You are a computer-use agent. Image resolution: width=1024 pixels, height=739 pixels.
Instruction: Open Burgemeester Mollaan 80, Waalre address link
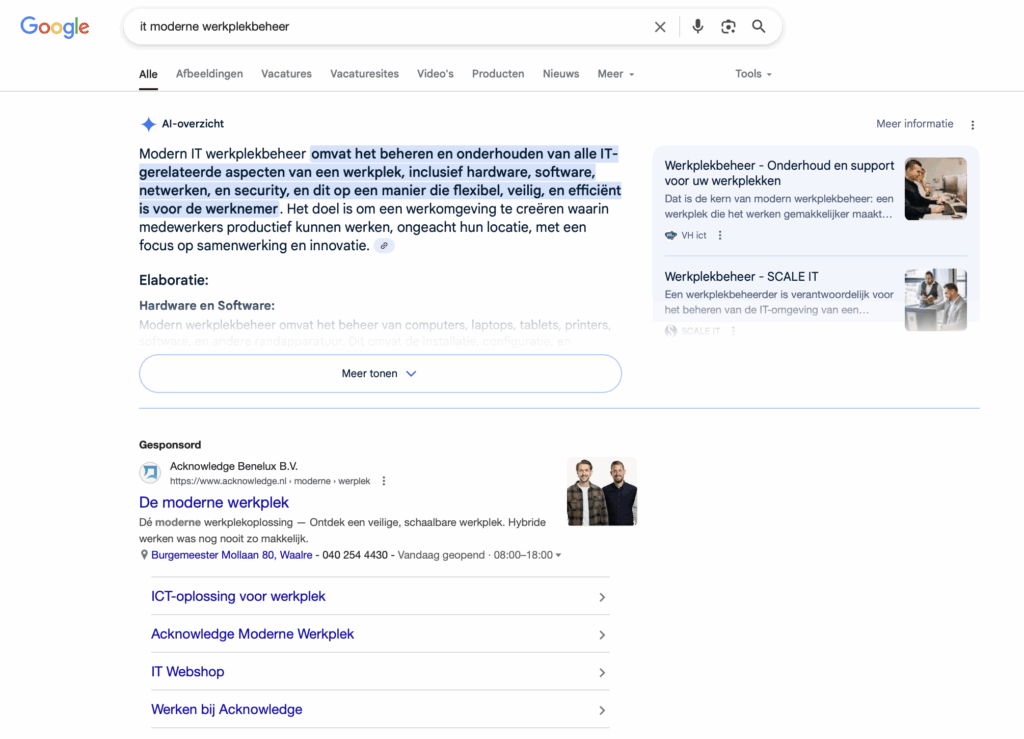[232, 555]
